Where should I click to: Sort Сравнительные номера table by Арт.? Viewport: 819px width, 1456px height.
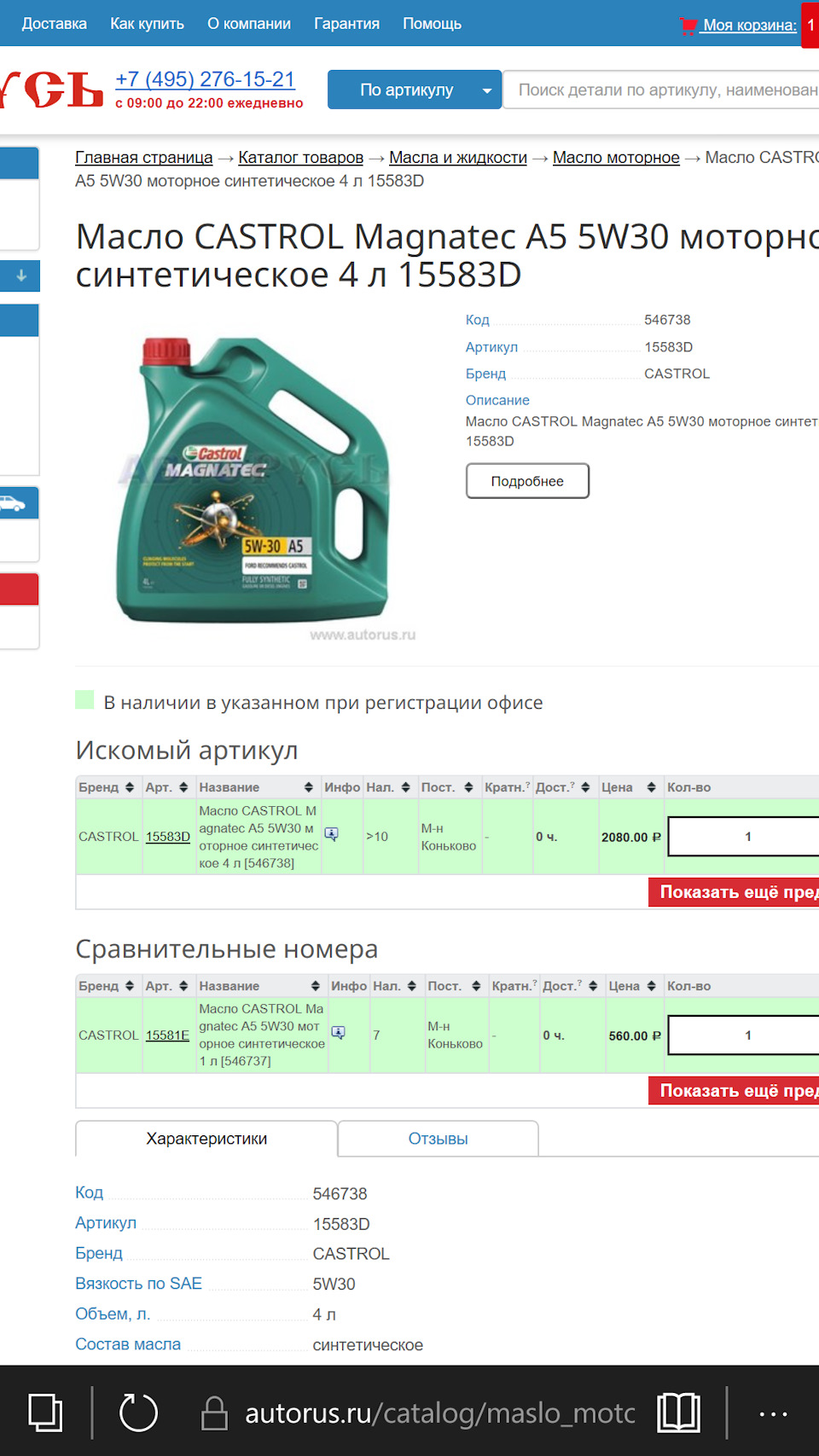tap(183, 986)
